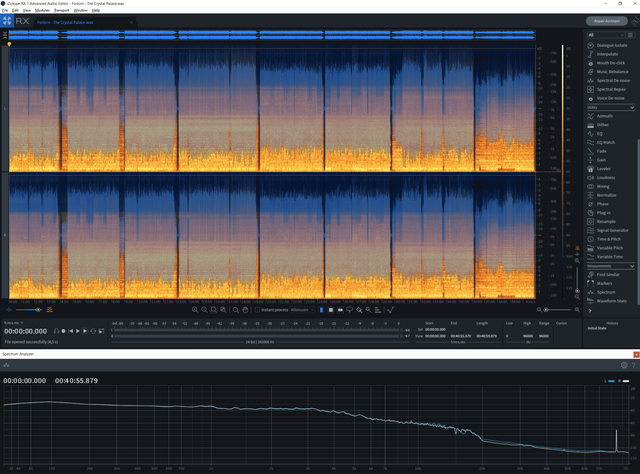
Task: Open the Spectral Repair module
Action: [x=607, y=89]
